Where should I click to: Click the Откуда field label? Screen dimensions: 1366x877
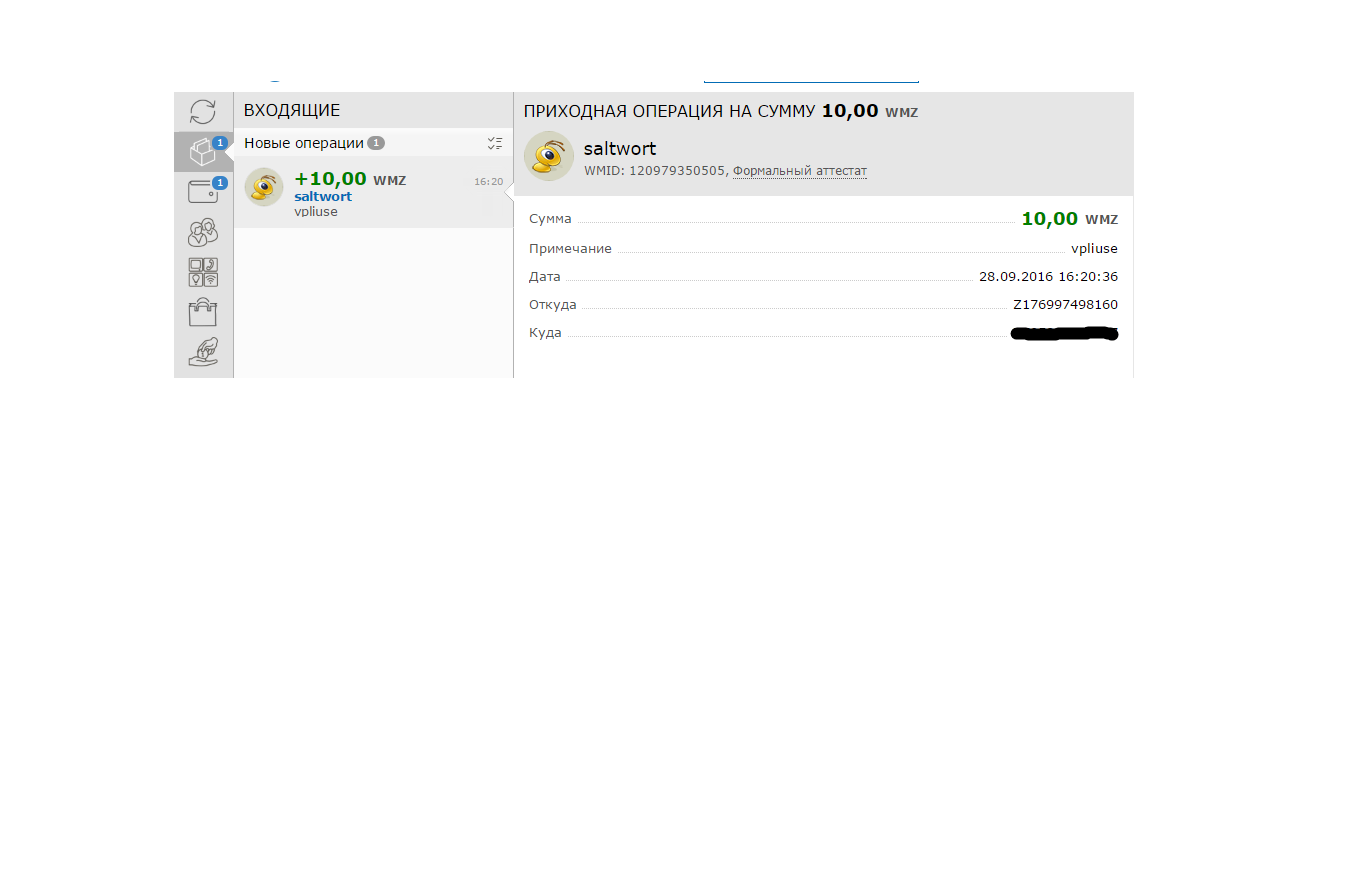[552, 305]
